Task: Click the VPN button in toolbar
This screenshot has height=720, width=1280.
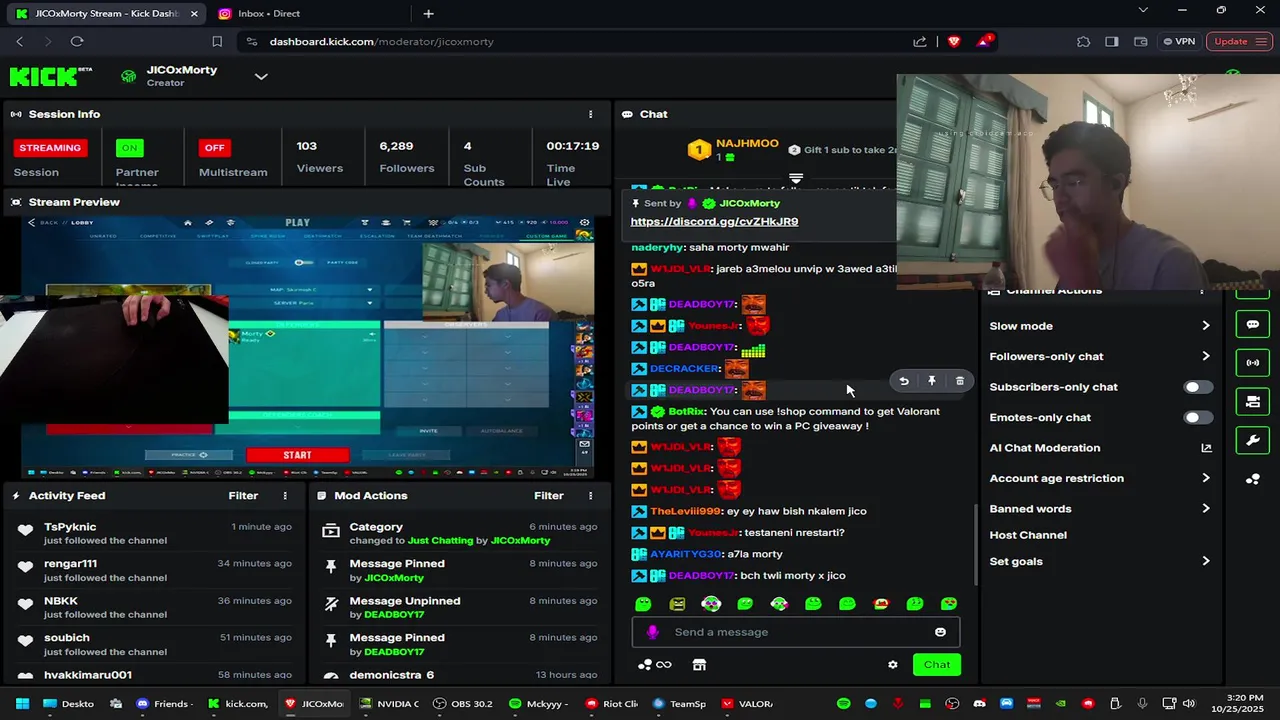Action: [1179, 41]
